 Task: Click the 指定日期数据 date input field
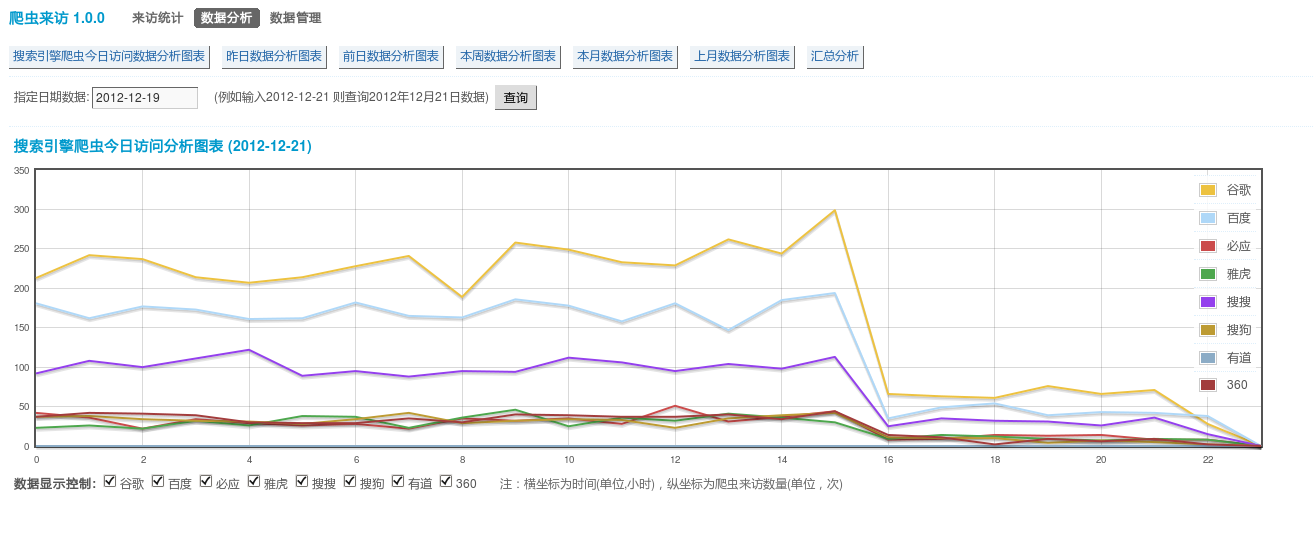[145, 98]
